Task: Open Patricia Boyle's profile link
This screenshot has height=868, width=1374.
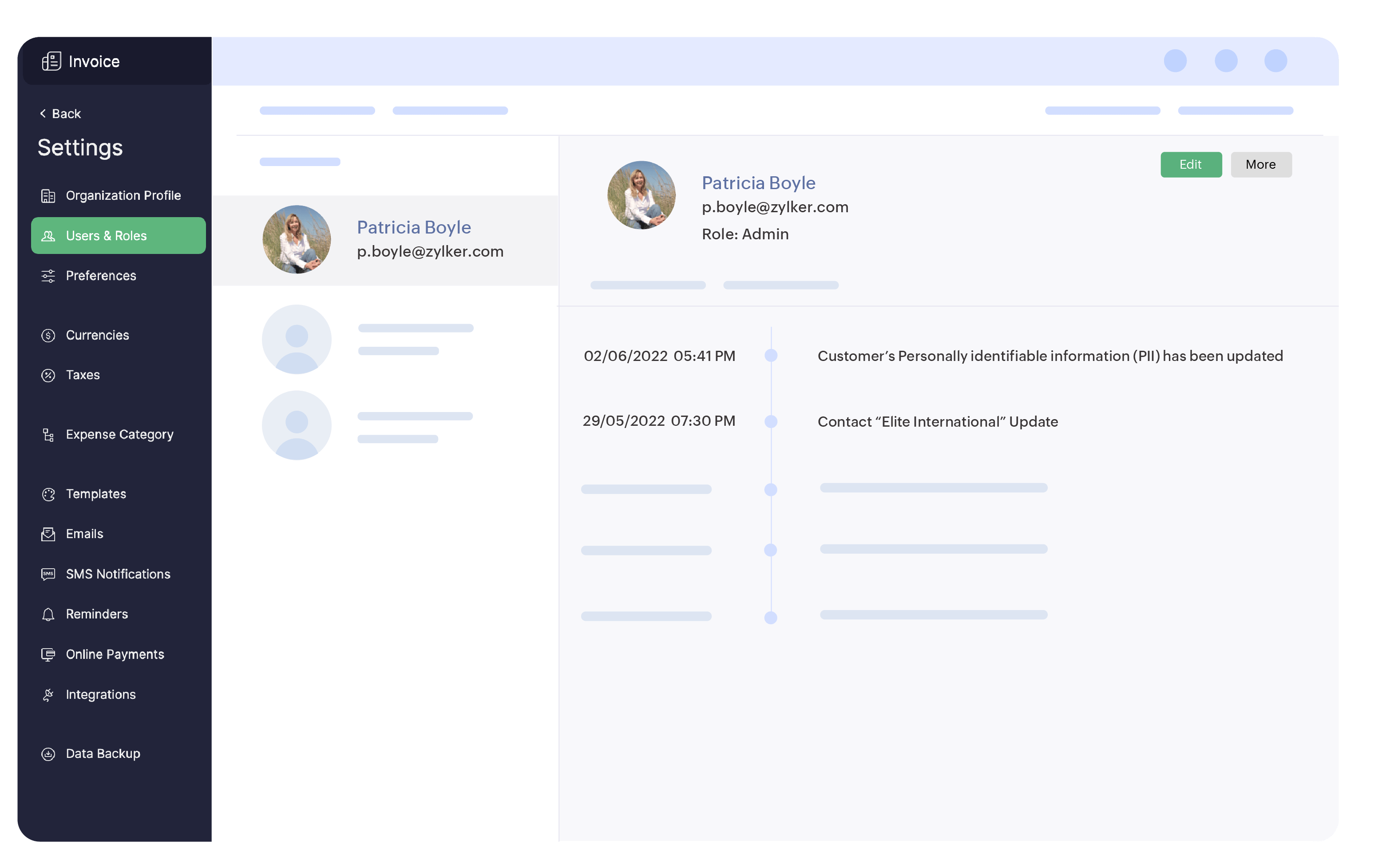Action: pos(758,182)
